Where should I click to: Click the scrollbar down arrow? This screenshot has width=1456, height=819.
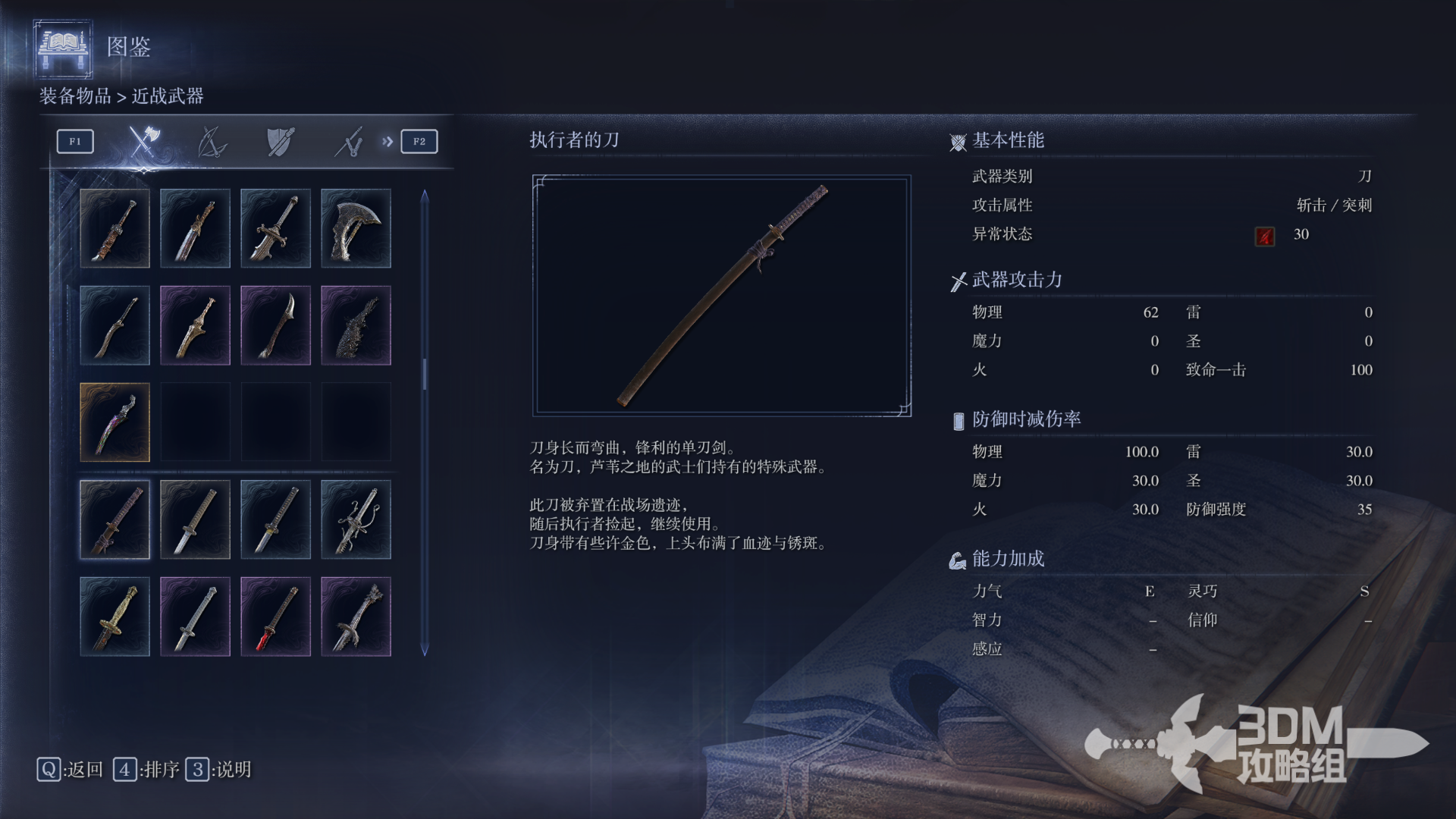(425, 650)
